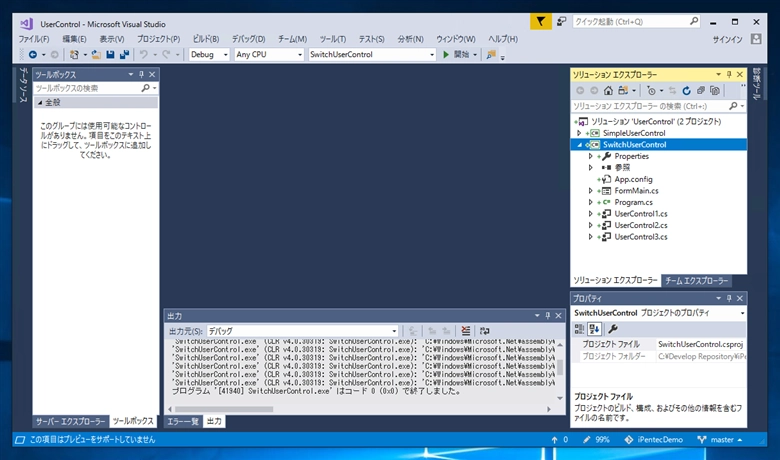Select App.config in Solution Explorer

pyautogui.click(x=633, y=180)
